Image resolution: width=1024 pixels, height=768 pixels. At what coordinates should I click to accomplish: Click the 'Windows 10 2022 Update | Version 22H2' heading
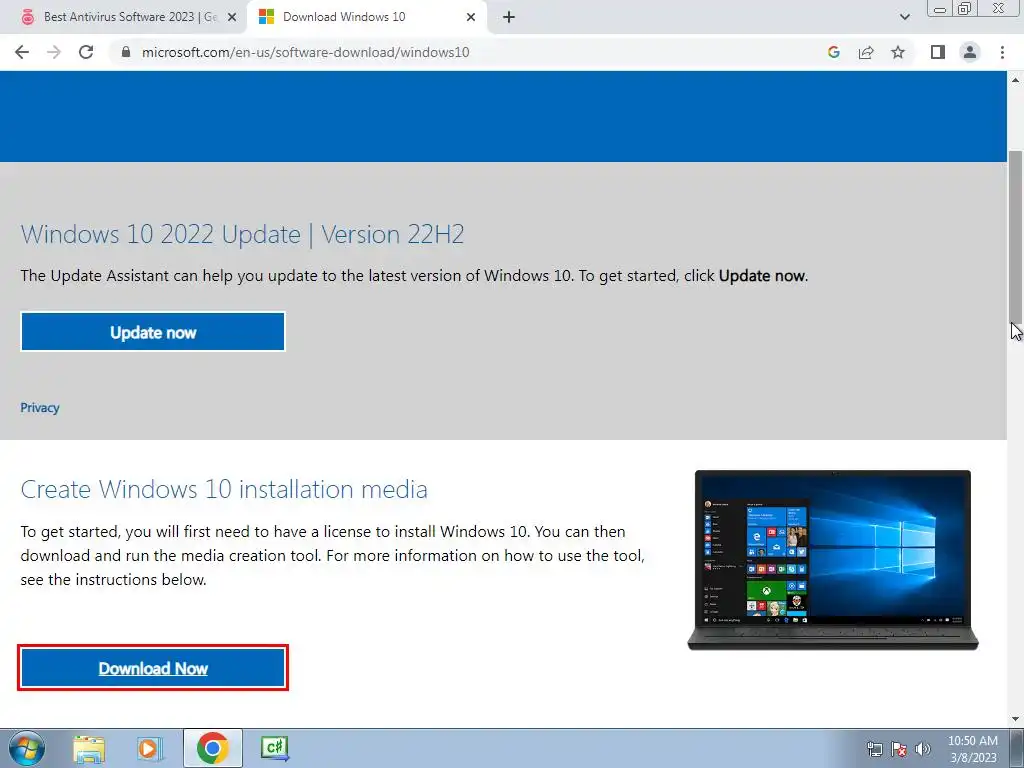242,234
